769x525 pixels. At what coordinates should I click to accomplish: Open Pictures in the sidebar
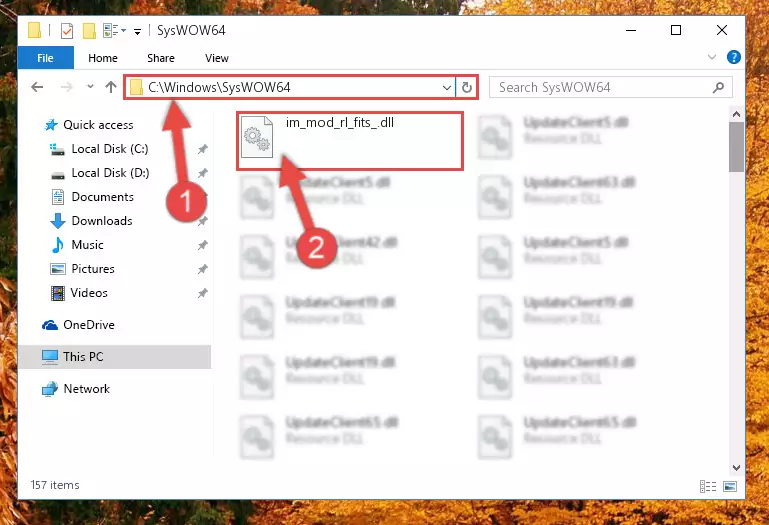click(x=93, y=269)
